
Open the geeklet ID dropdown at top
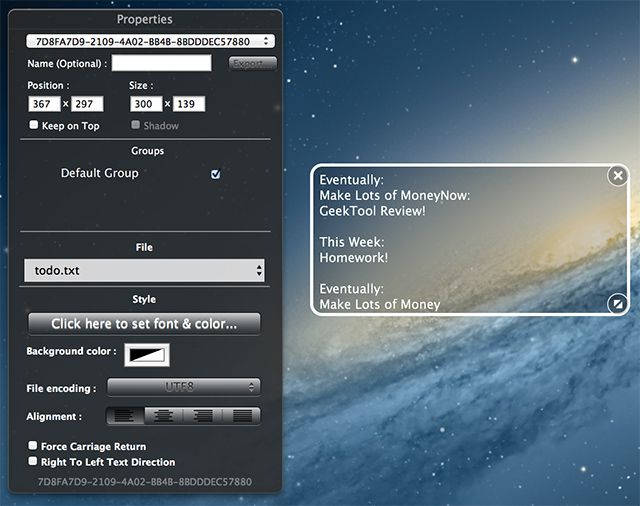150,41
